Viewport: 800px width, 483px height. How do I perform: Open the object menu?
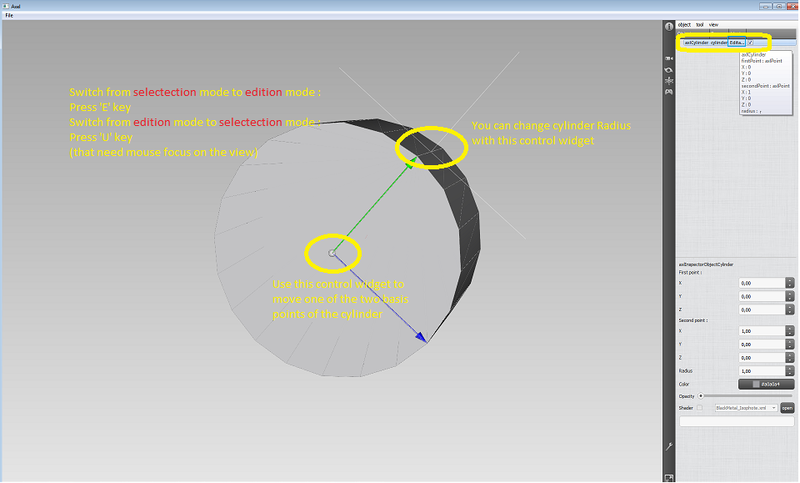click(x=684, y=24)
